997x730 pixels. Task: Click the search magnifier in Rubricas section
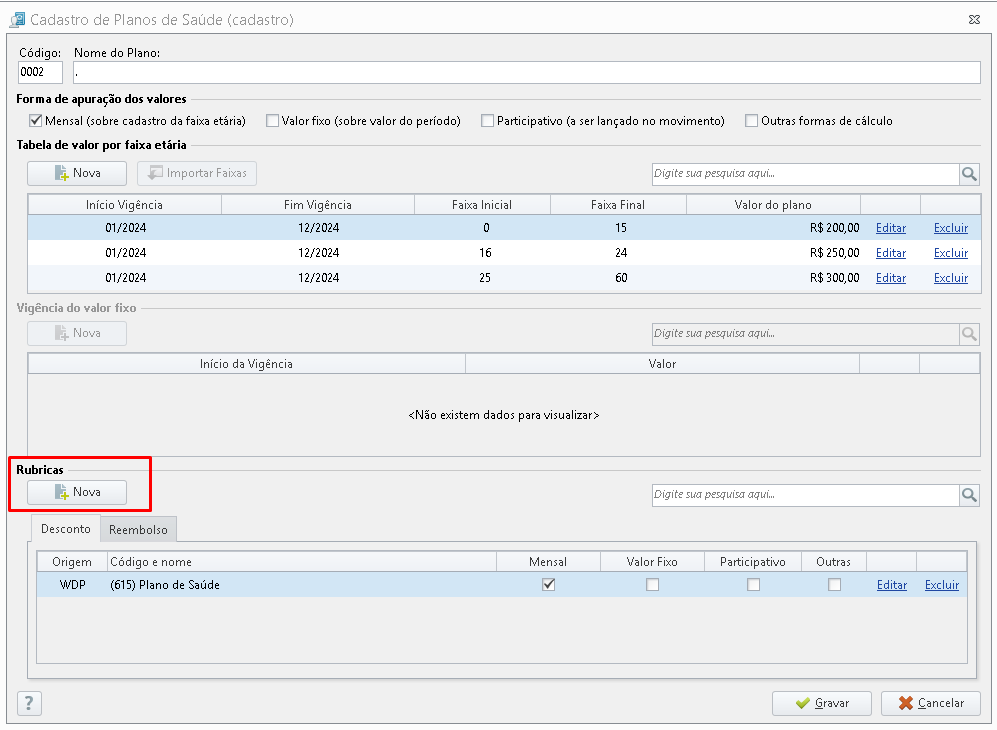pos(969,495)
